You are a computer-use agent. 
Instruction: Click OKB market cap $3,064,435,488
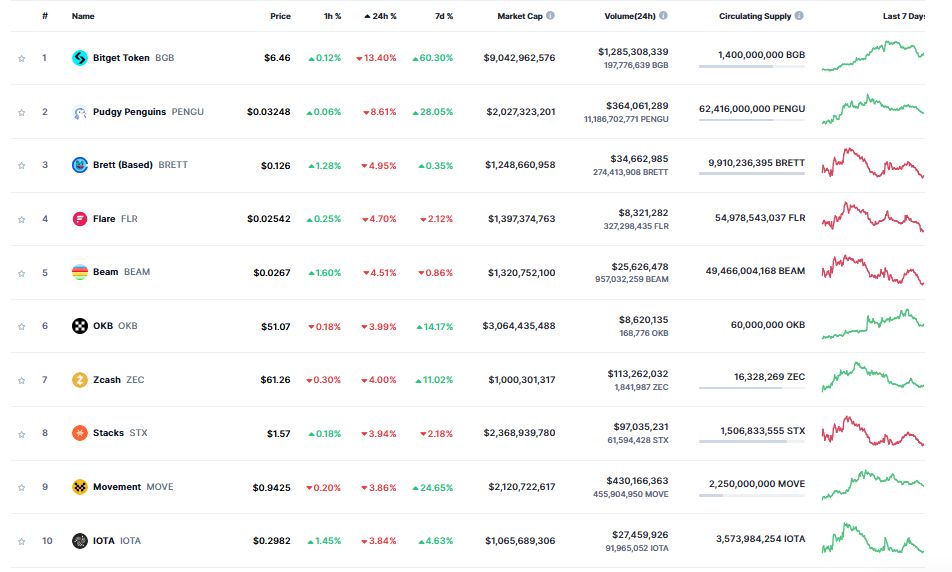point(519,326)
